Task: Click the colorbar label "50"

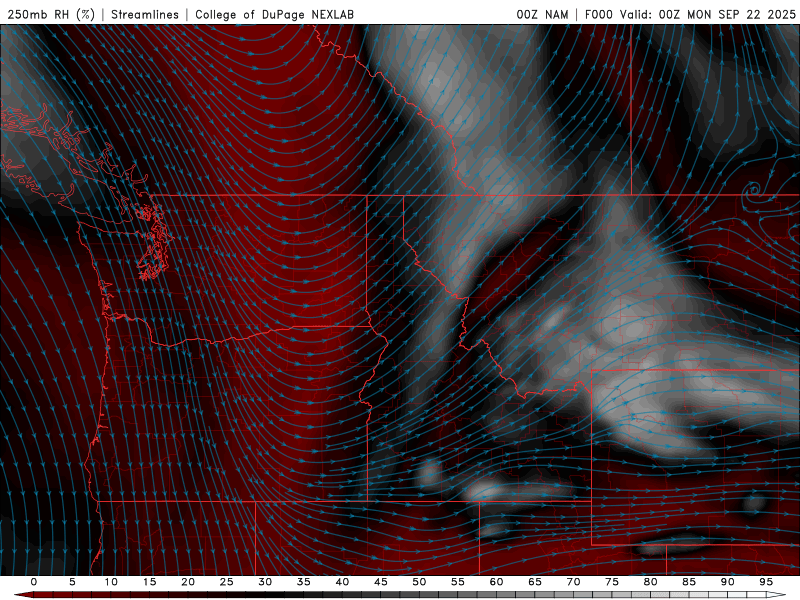Action: [x=419, y=582]
